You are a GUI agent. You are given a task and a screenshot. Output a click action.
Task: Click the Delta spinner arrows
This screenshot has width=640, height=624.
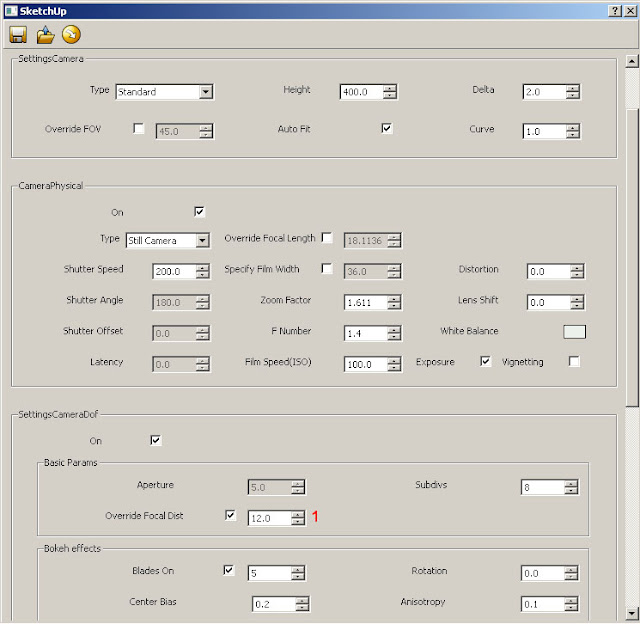click(573, 92)
